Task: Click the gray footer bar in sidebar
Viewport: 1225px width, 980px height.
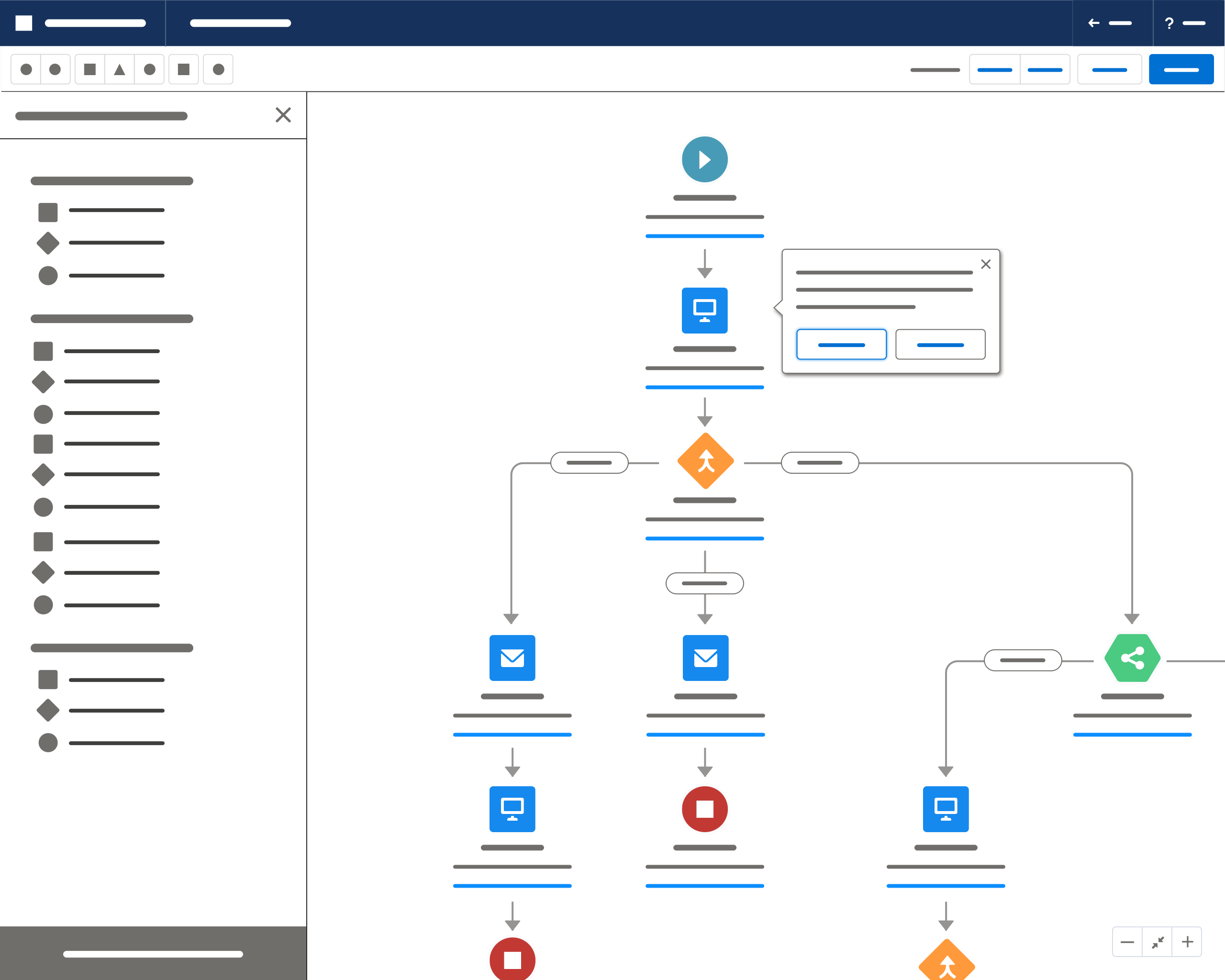Action: tap(153, 953)
